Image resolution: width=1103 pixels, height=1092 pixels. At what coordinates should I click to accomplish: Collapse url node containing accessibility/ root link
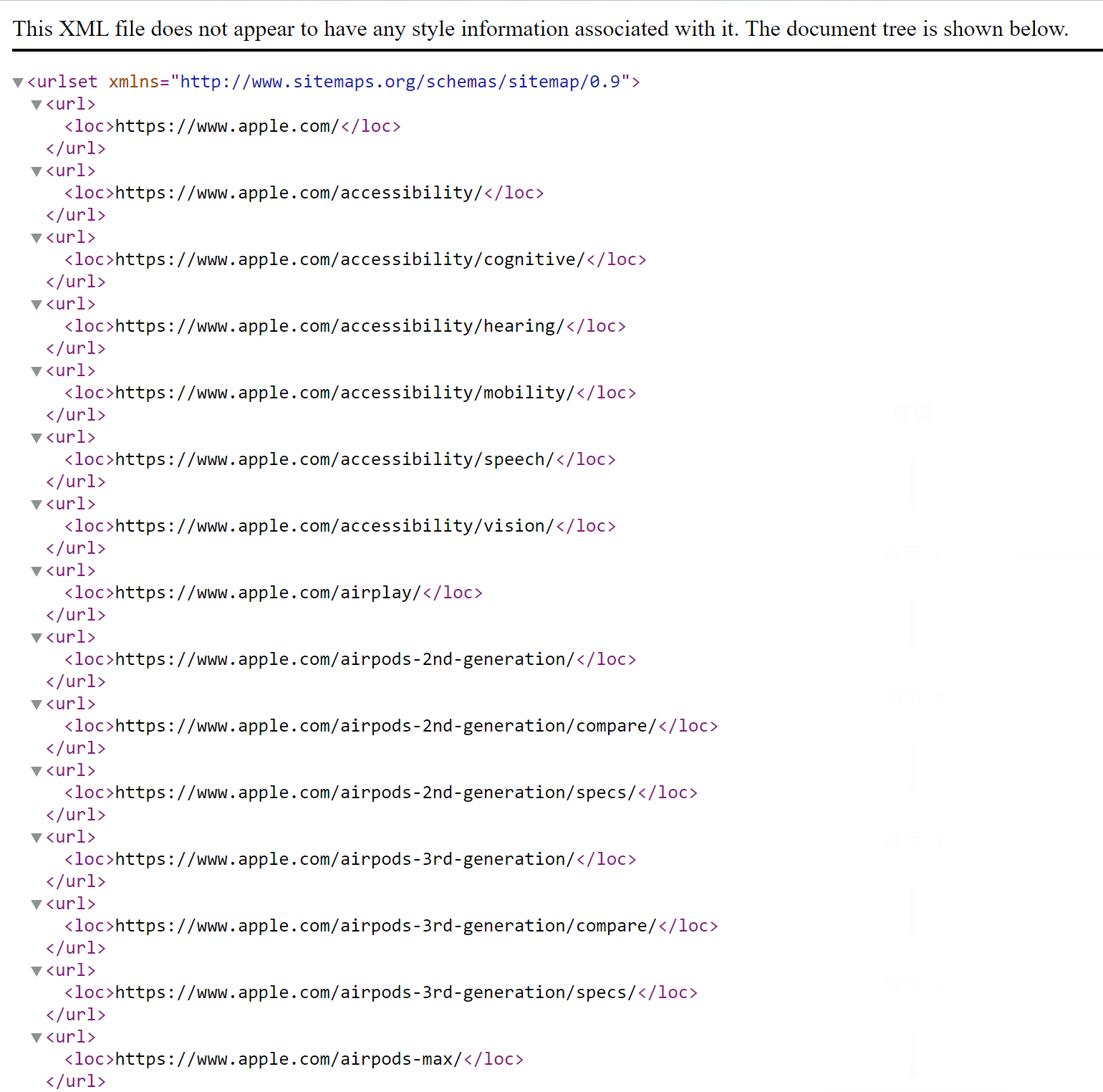pyautogui.click(x=37, y=172)
